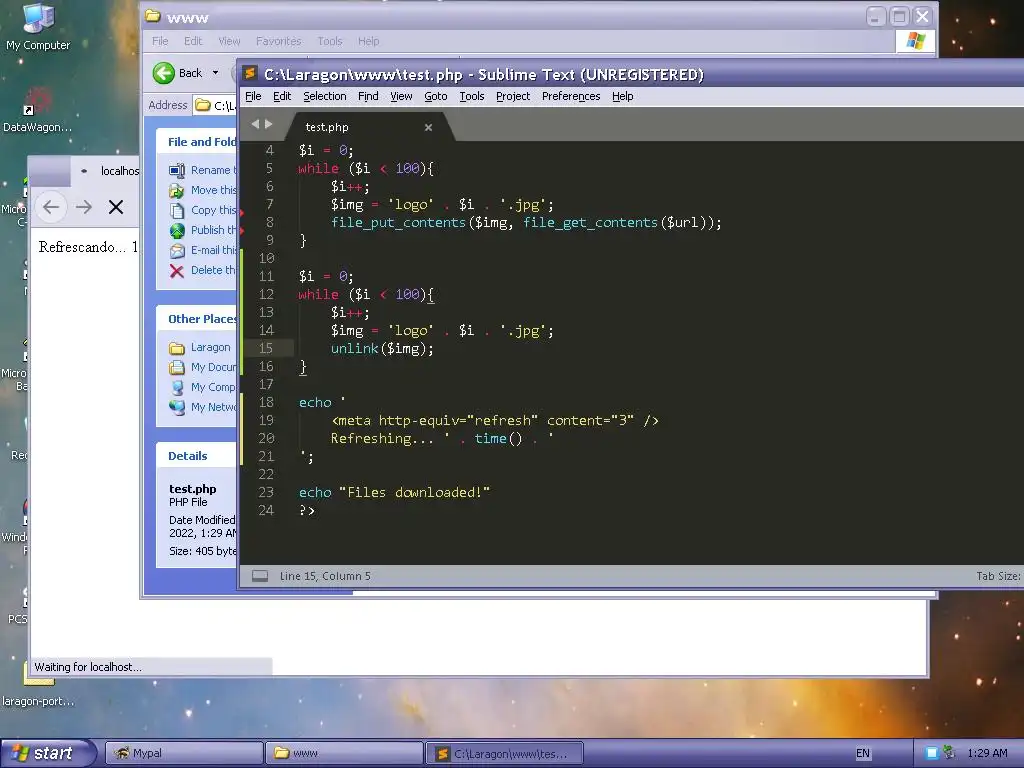1024x768 pixels.
Task: Click the browser forward arrow button
Action: (x=84, y=208)
